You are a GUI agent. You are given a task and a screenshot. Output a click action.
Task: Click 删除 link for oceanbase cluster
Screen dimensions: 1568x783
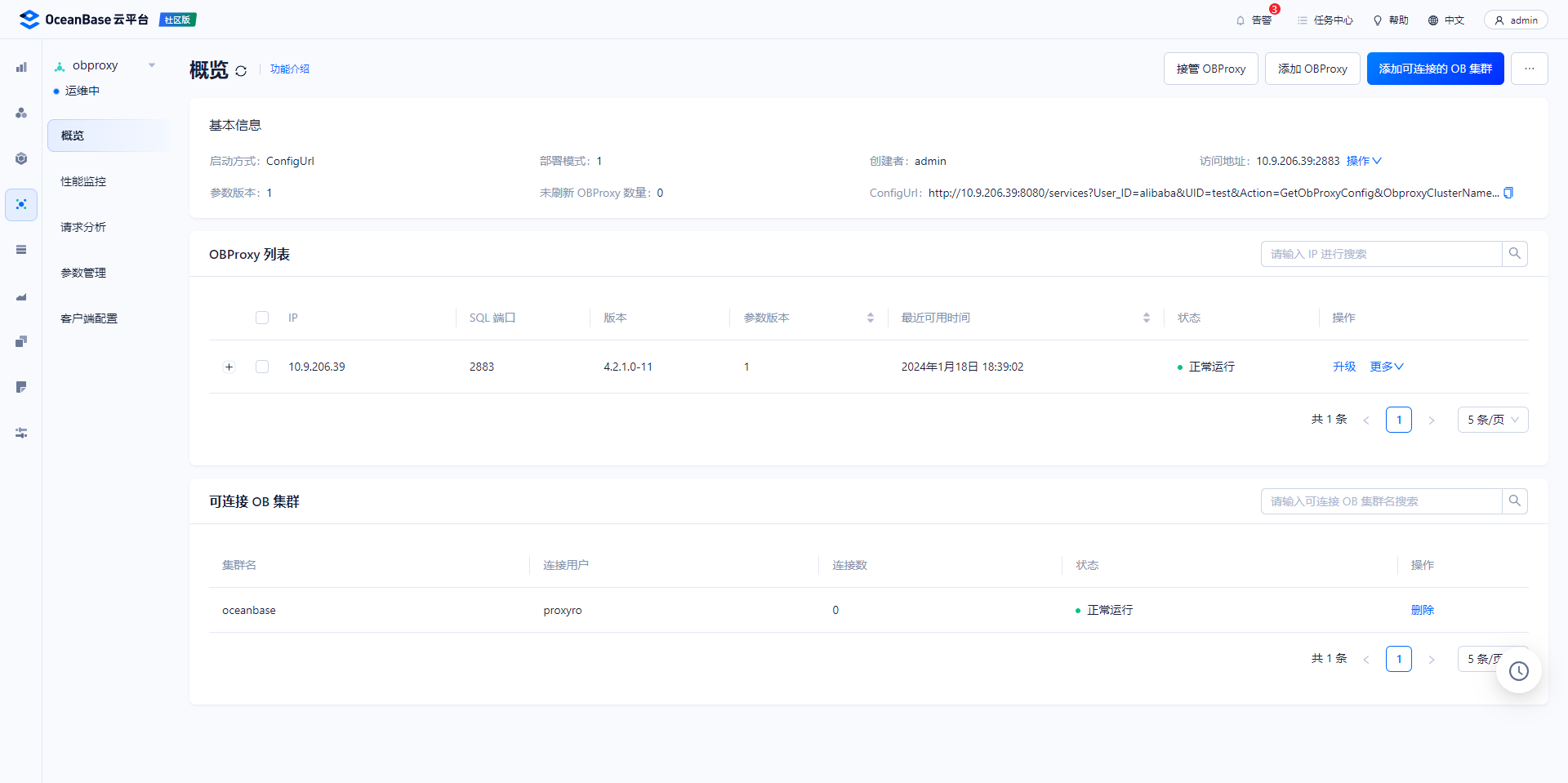(1423, 610)
